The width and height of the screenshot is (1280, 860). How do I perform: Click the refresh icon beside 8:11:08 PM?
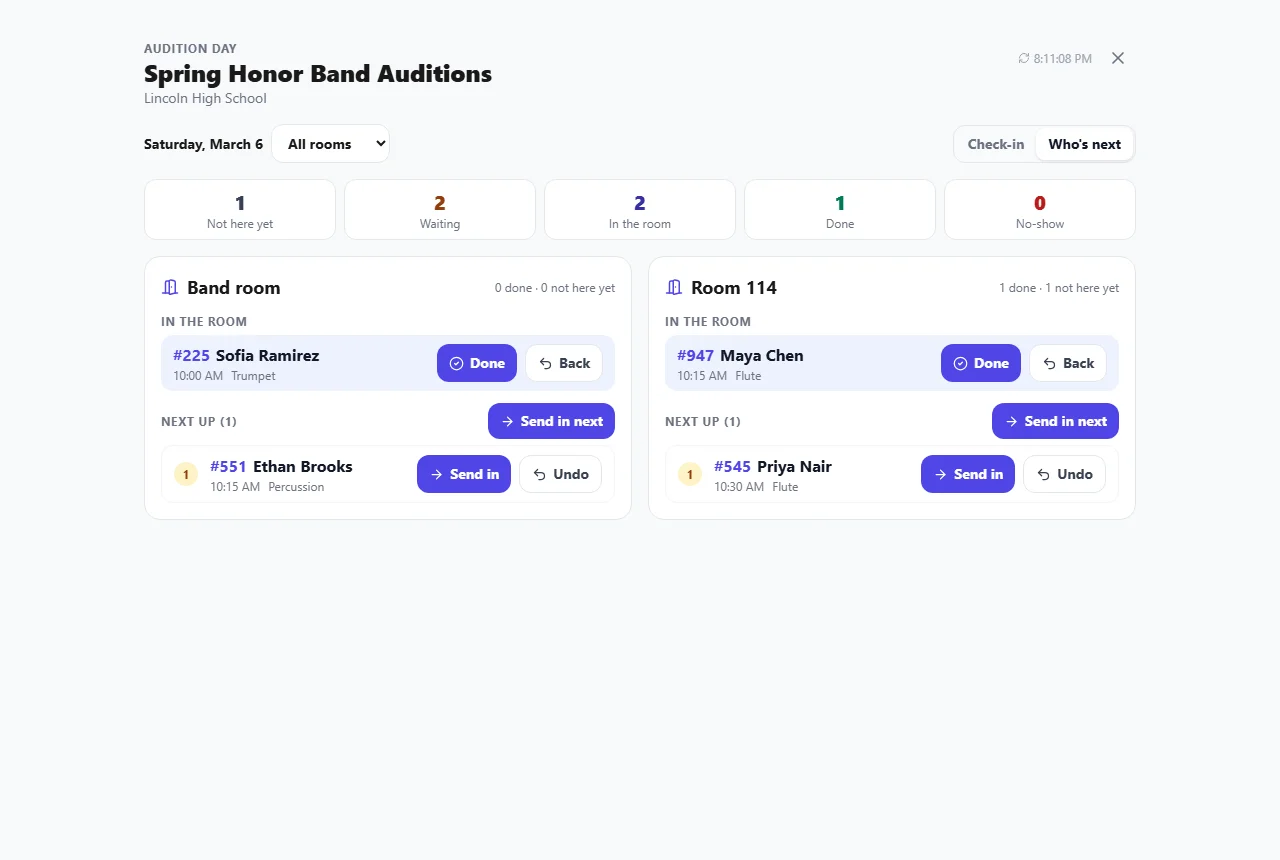pos(1024,59)
